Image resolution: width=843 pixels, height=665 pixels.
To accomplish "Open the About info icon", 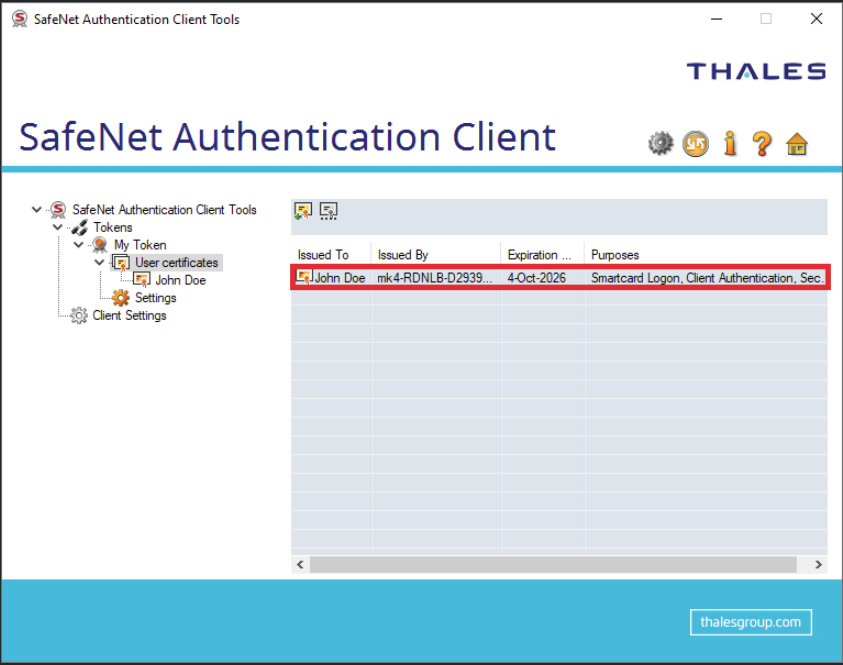I will [730, 144].
